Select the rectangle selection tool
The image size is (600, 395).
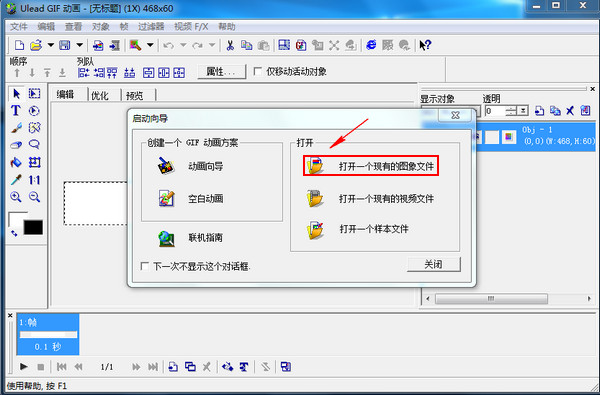click(34, 94)
